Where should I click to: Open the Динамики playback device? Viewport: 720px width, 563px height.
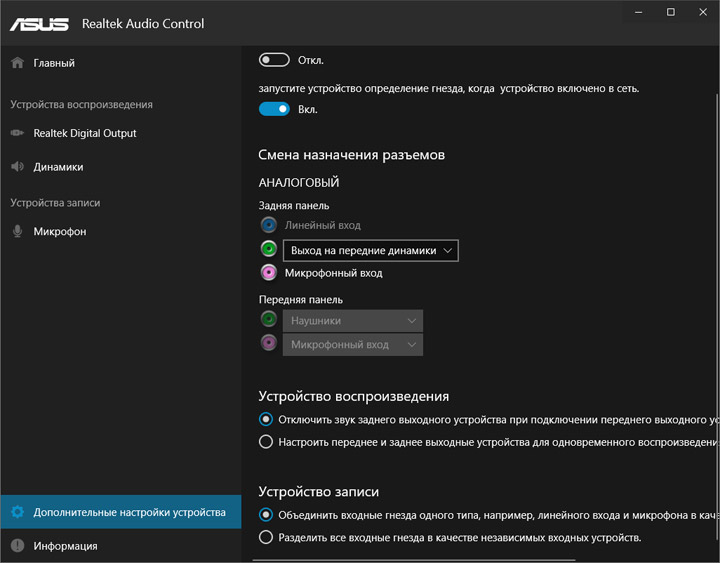click(x=58, y=167)
